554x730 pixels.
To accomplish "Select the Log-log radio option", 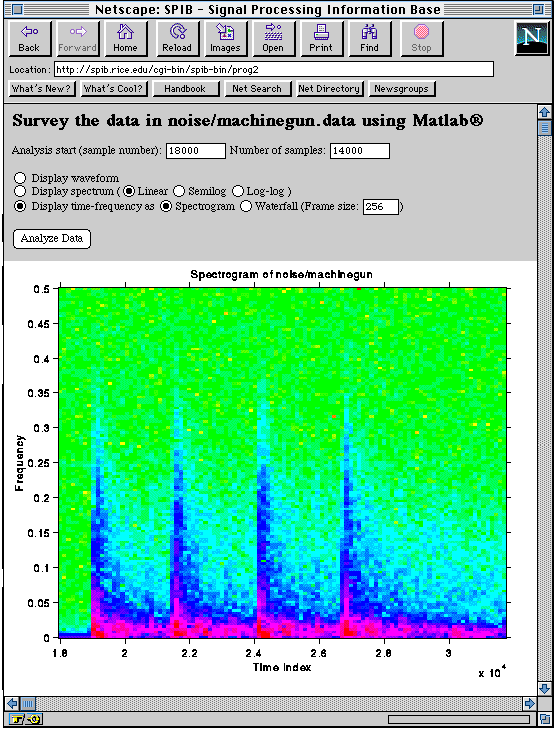I will point(237,191).
